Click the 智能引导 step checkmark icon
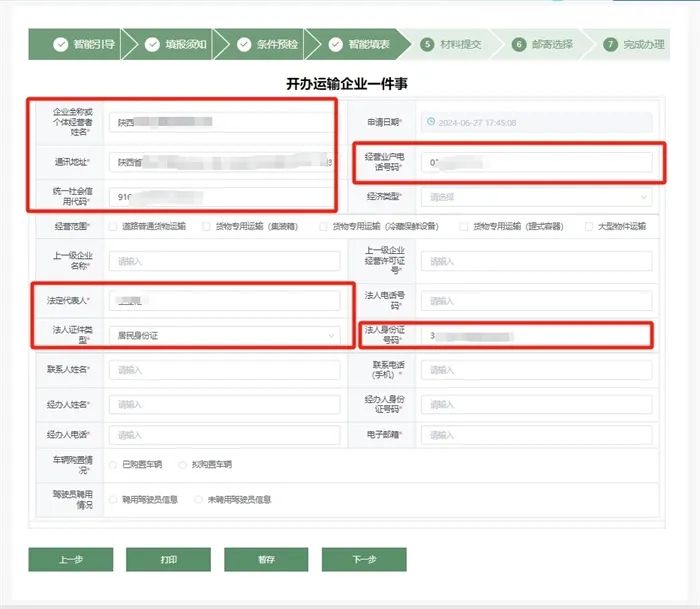This screenshot has height=609, width=700. click(x=60, y=44)
